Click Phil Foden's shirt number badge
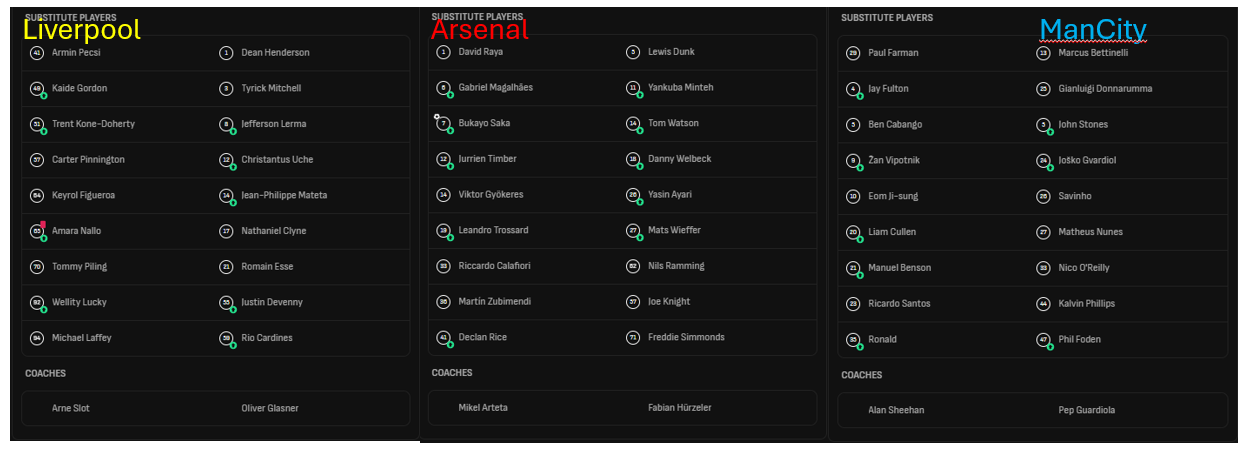Image resolution: width=1246 pixels, height=450 pixels. coord(1043,340)
